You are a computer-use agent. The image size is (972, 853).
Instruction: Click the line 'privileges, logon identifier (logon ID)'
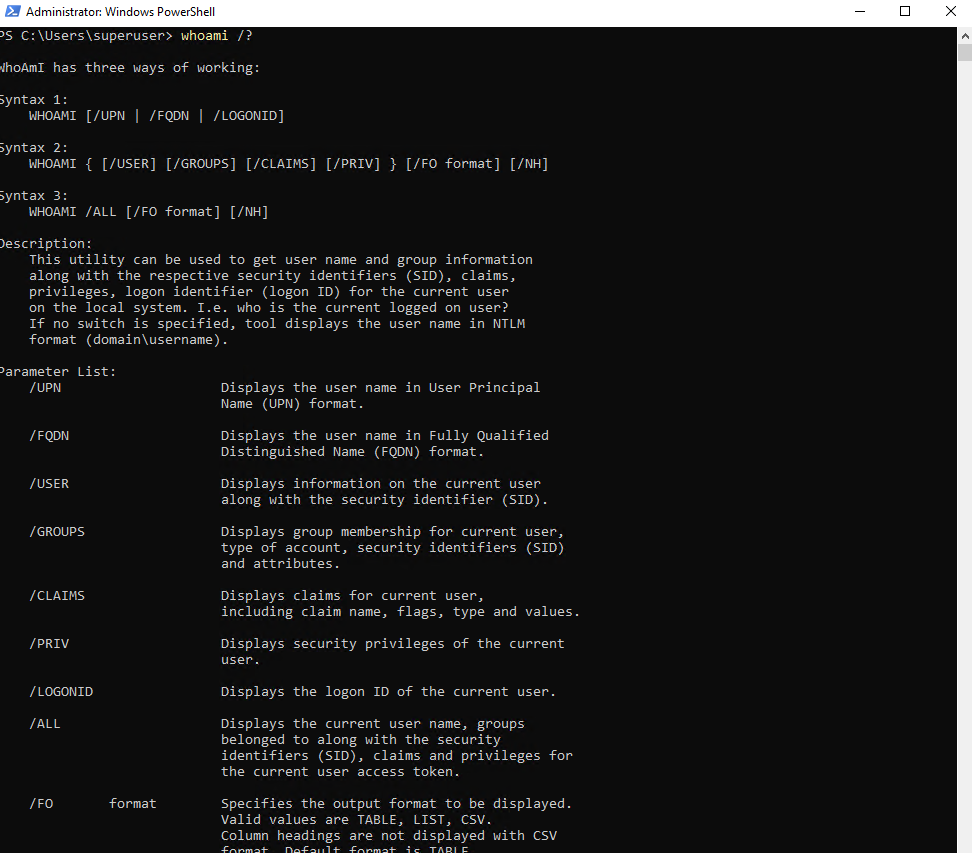pyautogui.click(x=268, y=292)
